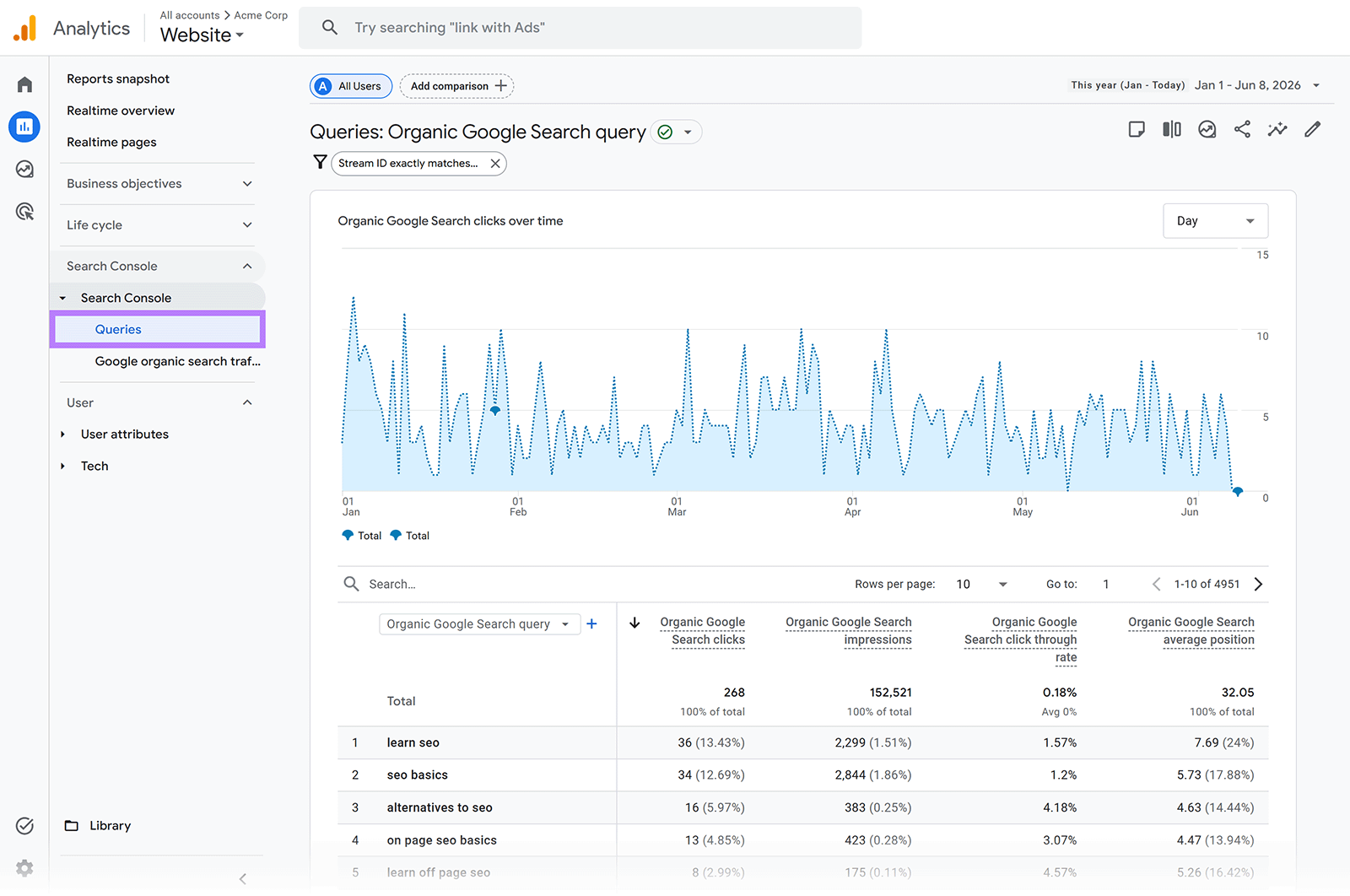Click the "learn seo" query row
Image resolution: width=1350 pixels, height=896 pixels.
pos(803,743)
